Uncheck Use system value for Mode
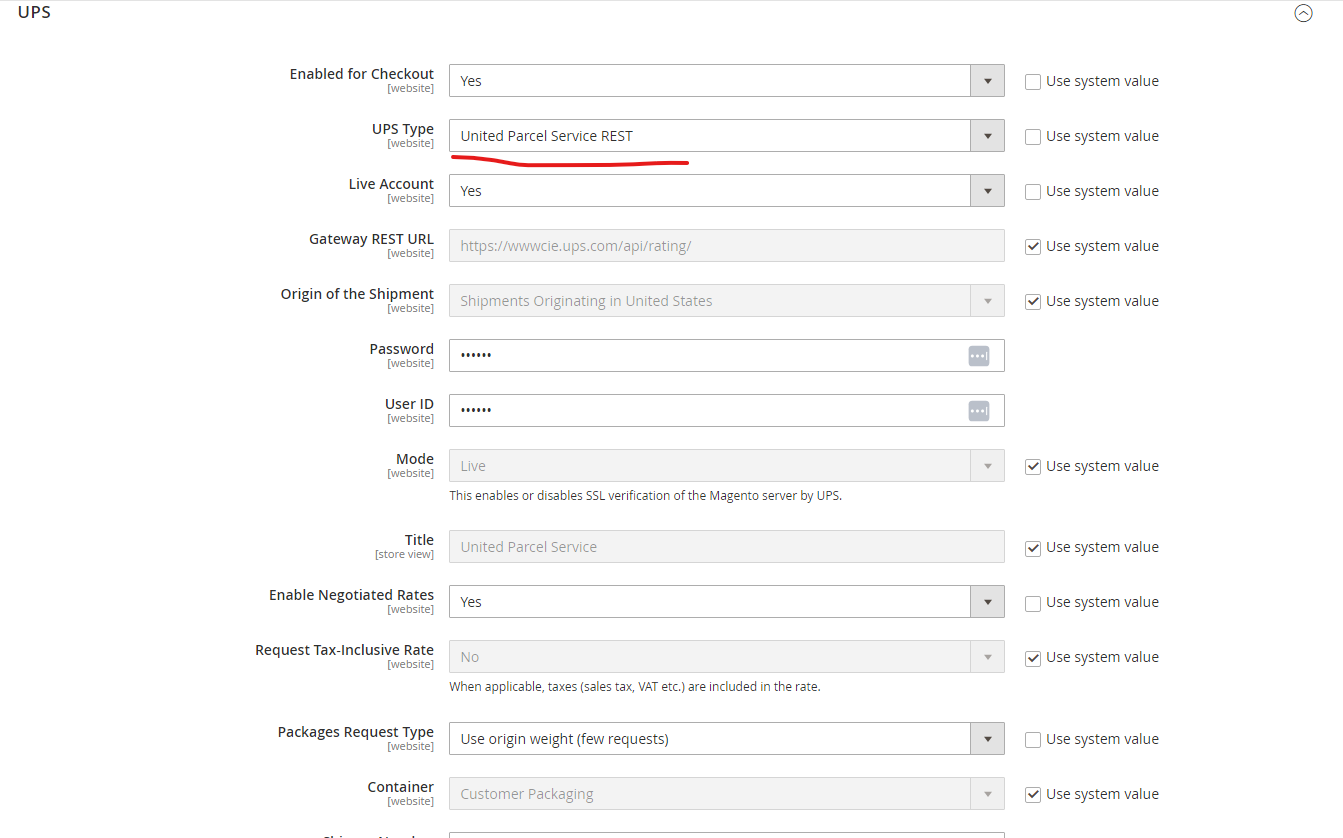The height and width of the screenshot is (838, 1343). 1032,465
